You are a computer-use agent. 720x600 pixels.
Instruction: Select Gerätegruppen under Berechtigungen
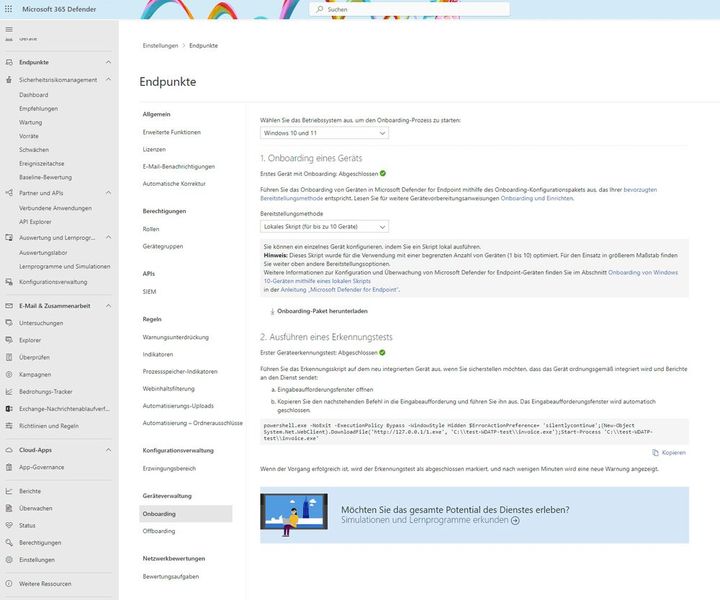coord(163,246)
